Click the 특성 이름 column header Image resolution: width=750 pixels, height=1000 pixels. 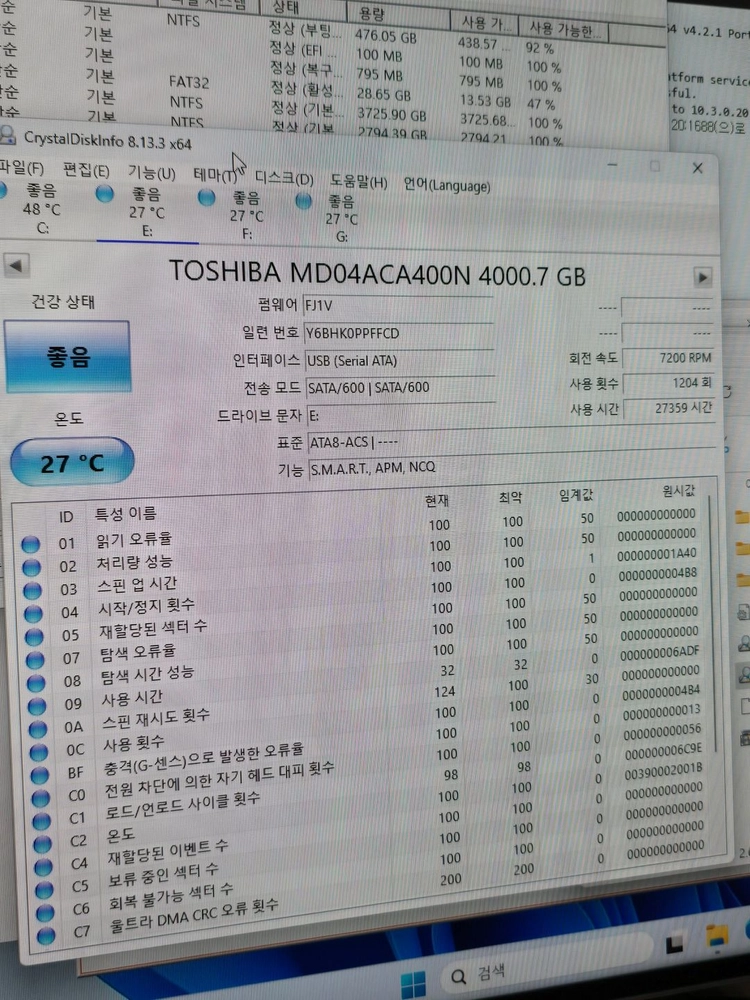tap(125, 514)
